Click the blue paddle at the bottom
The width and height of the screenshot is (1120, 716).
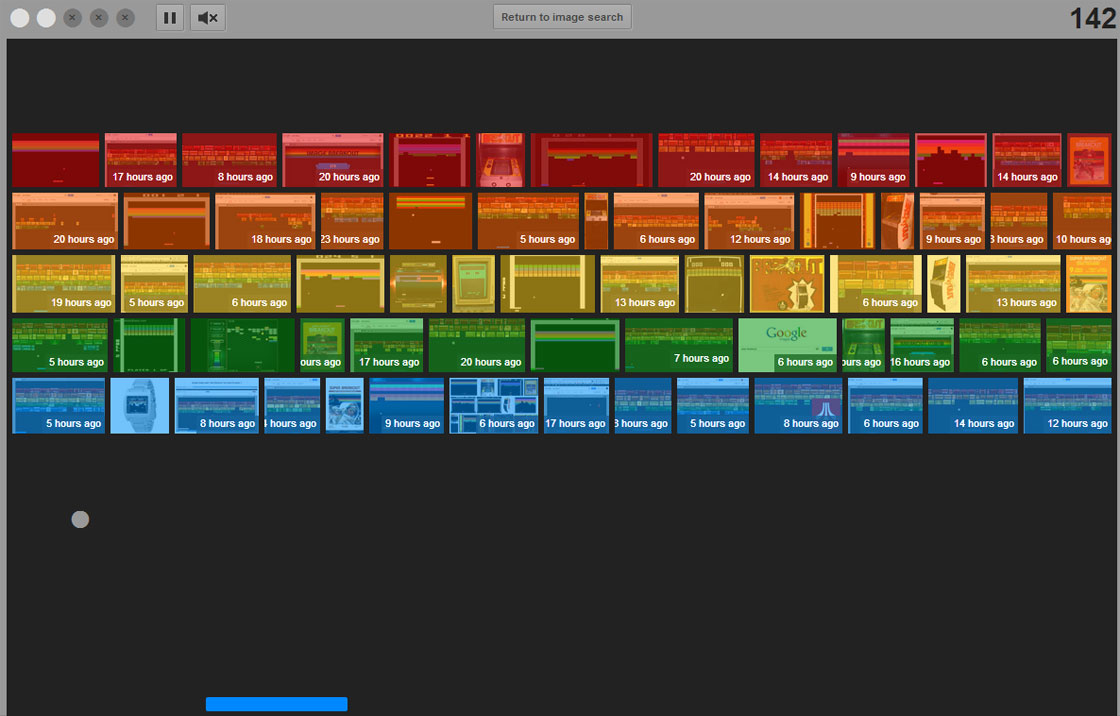(276, 703)
